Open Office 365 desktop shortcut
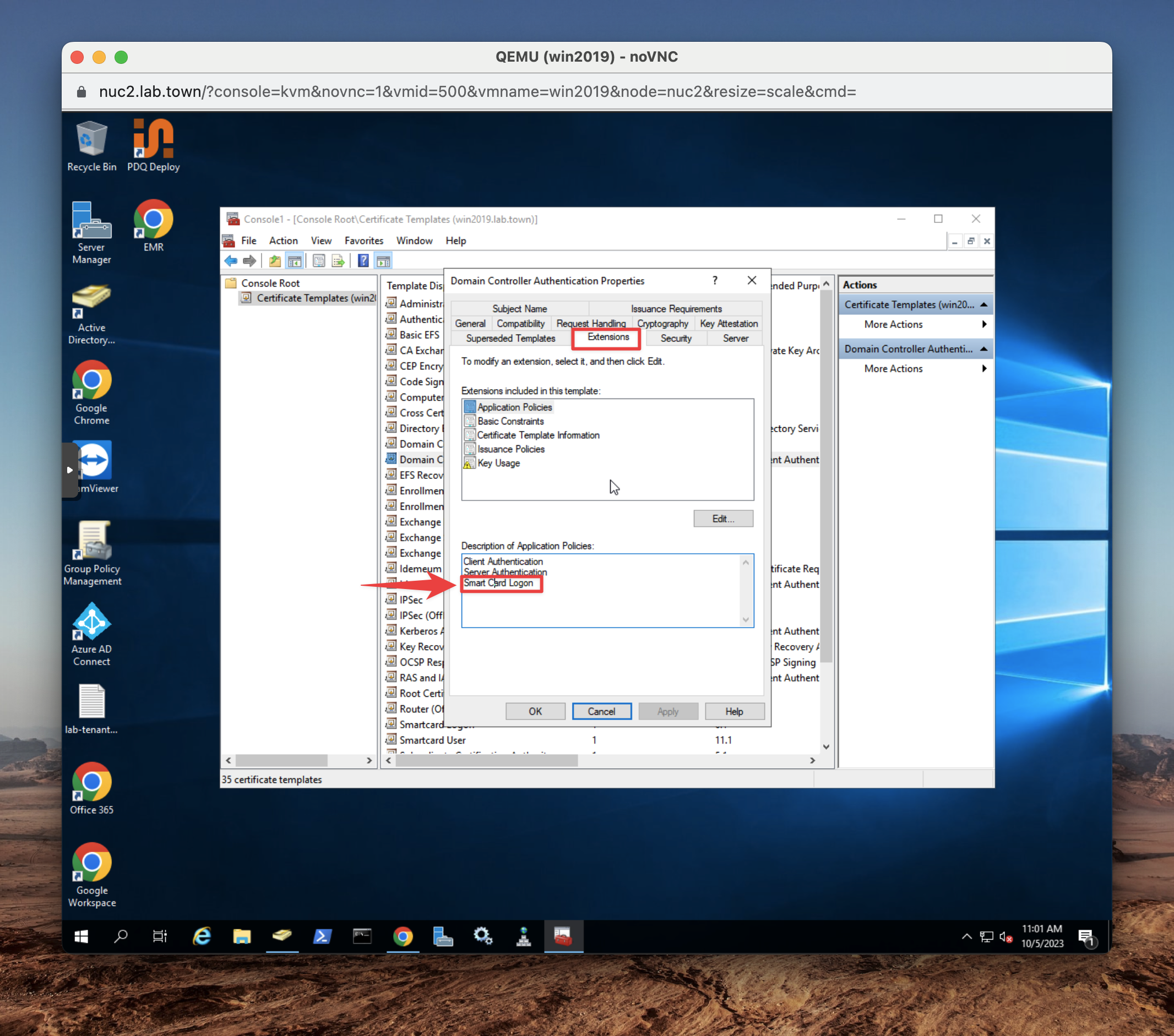Image resolution: width=1174 pixels, height=1036 pixels. [91, 788]
